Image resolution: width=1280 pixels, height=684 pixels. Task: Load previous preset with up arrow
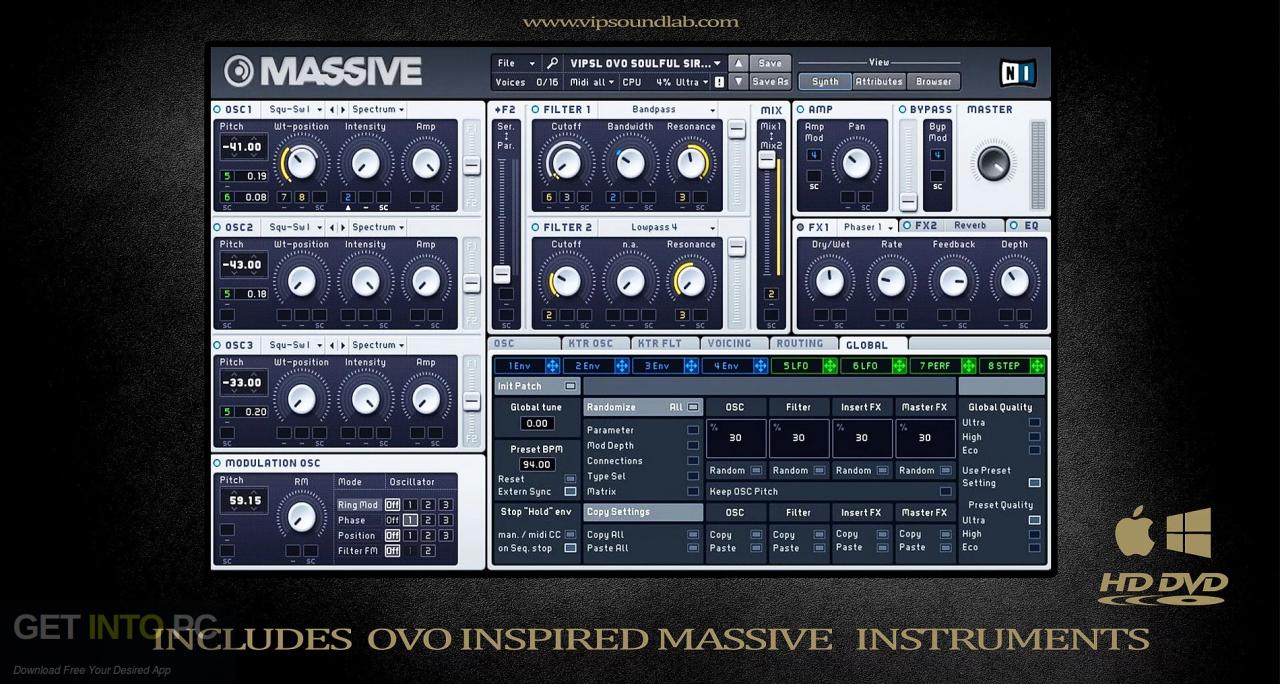[x=738, y=63]
